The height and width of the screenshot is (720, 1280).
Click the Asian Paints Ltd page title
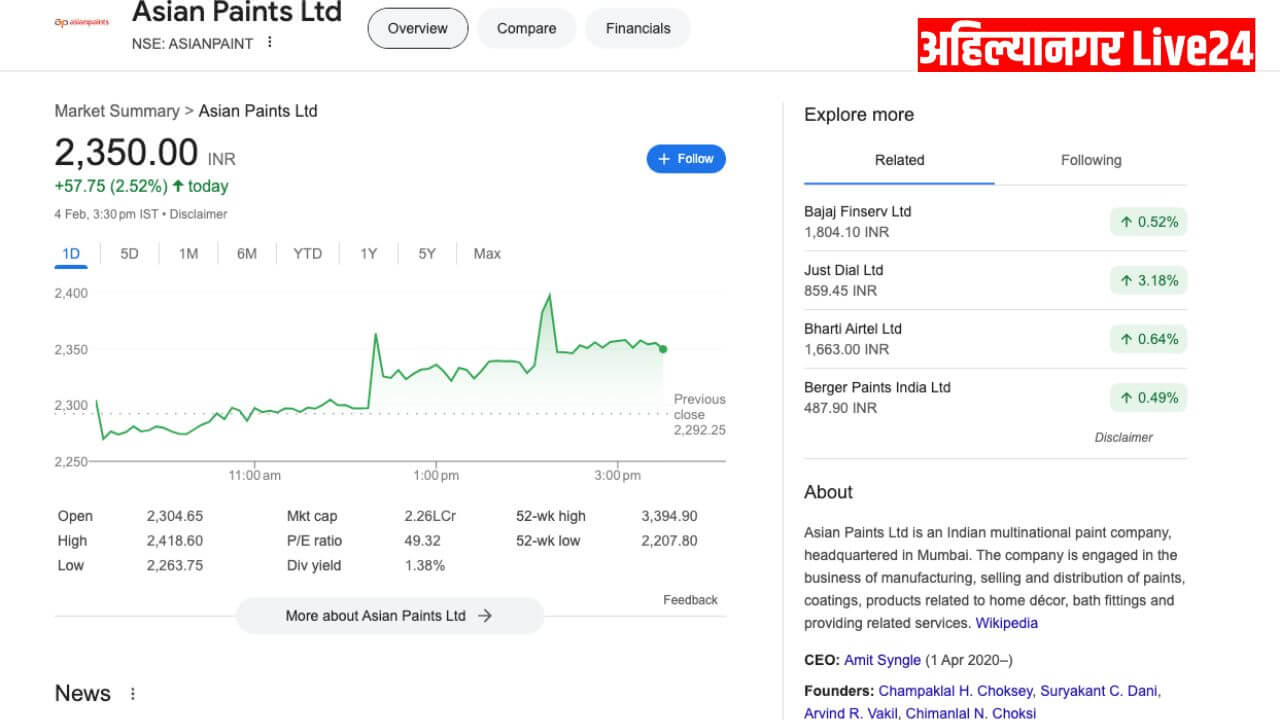(237, 12)
